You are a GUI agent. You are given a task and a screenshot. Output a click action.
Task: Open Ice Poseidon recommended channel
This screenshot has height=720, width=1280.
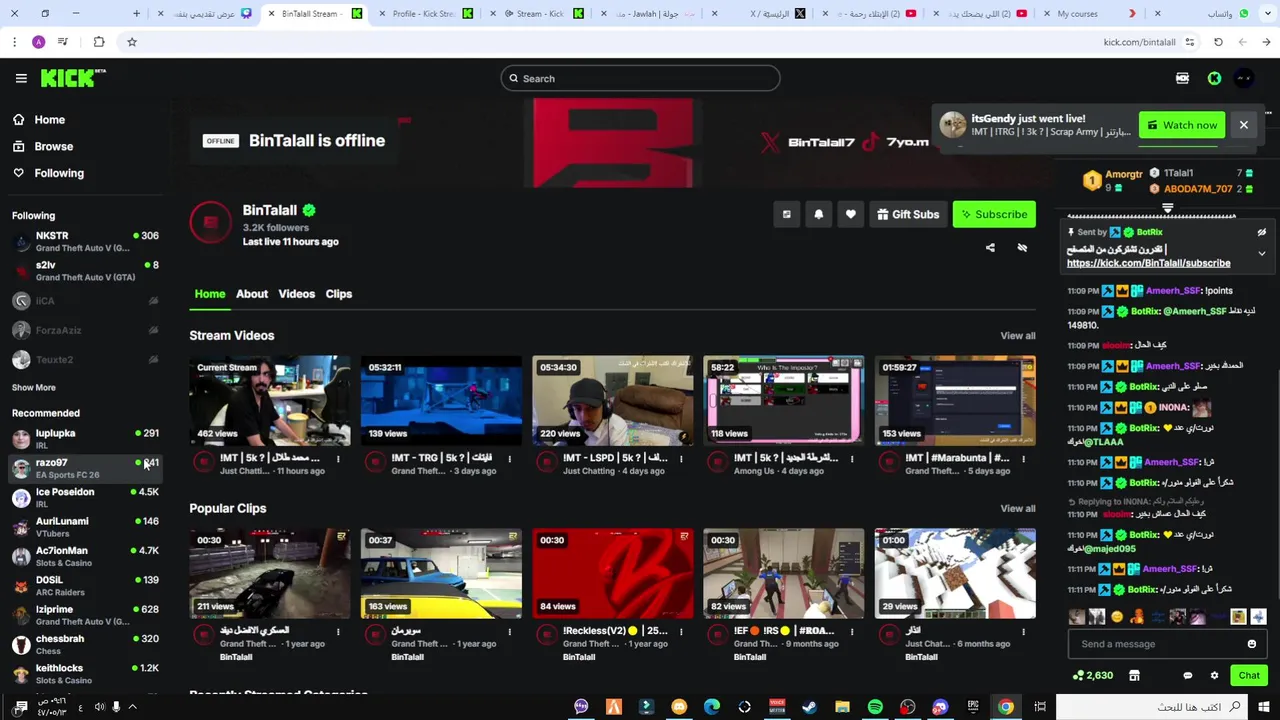pyautogui.click(x=86, y=497)
